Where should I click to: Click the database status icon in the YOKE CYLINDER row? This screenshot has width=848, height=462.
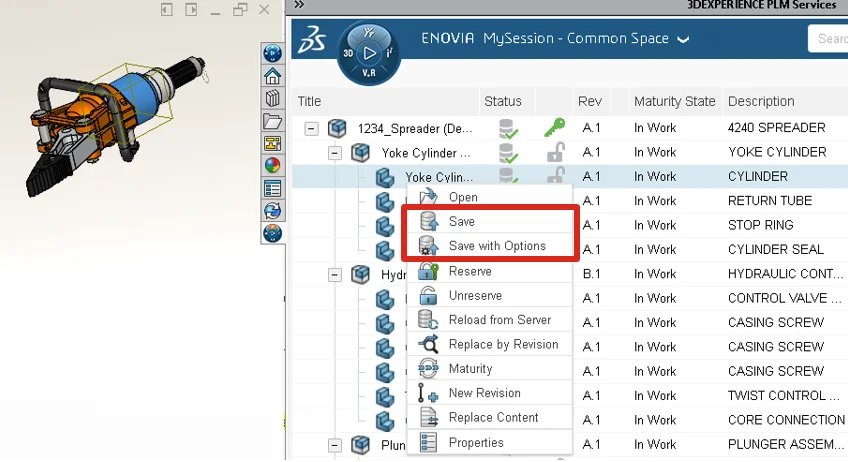(508, 153)
